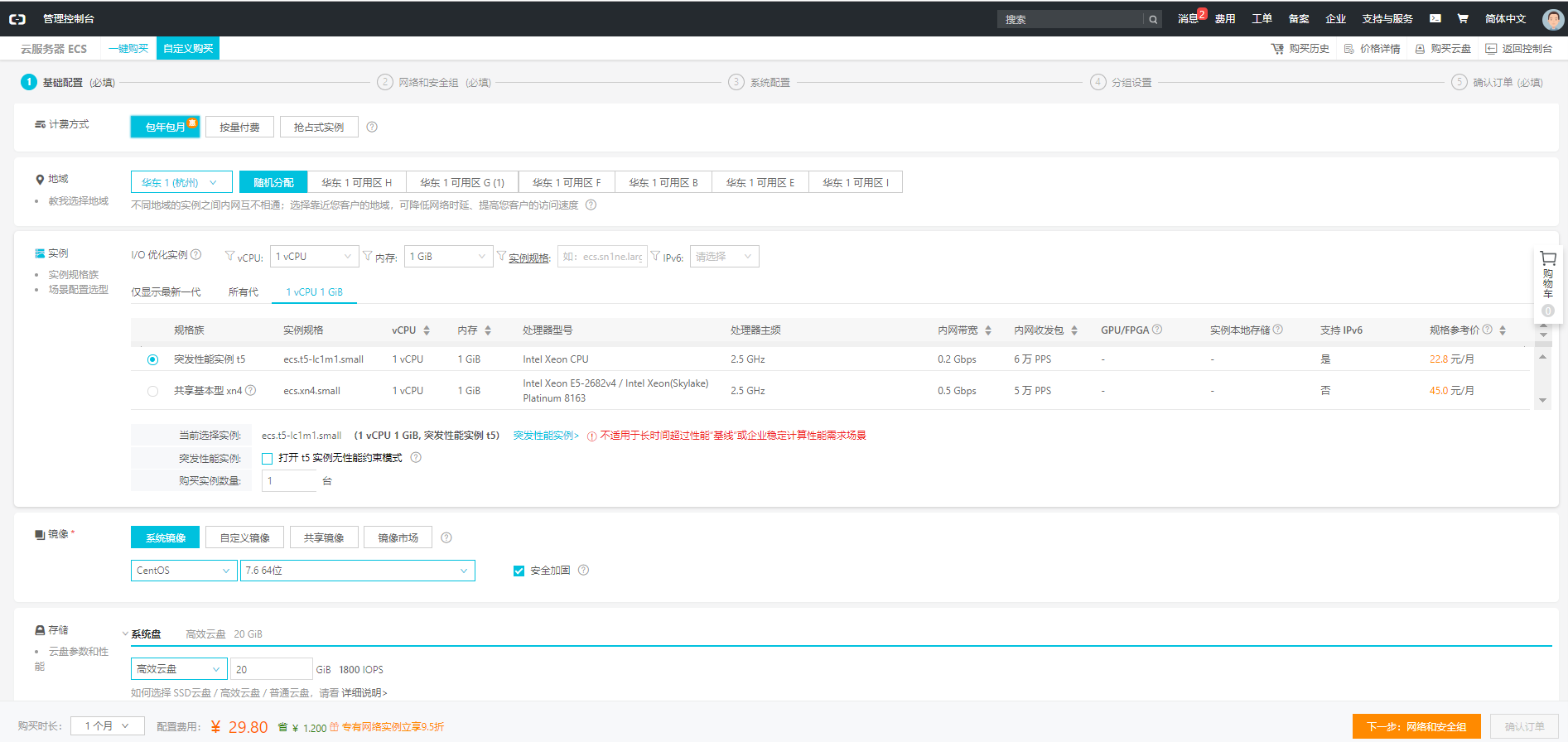Choose 随机分配 availability zone

coord(273,182)
